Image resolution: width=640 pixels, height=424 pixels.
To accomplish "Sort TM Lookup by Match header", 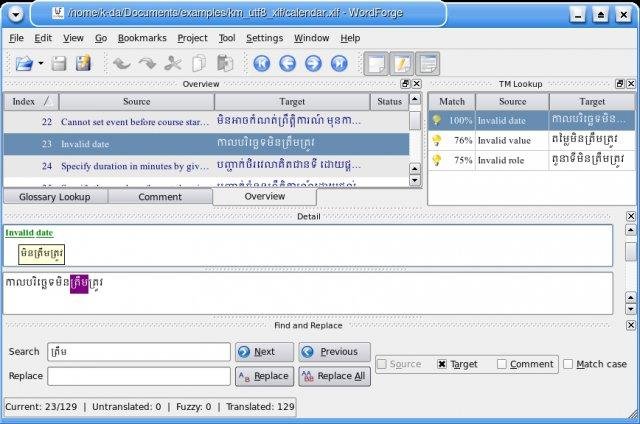I will 452,102.
